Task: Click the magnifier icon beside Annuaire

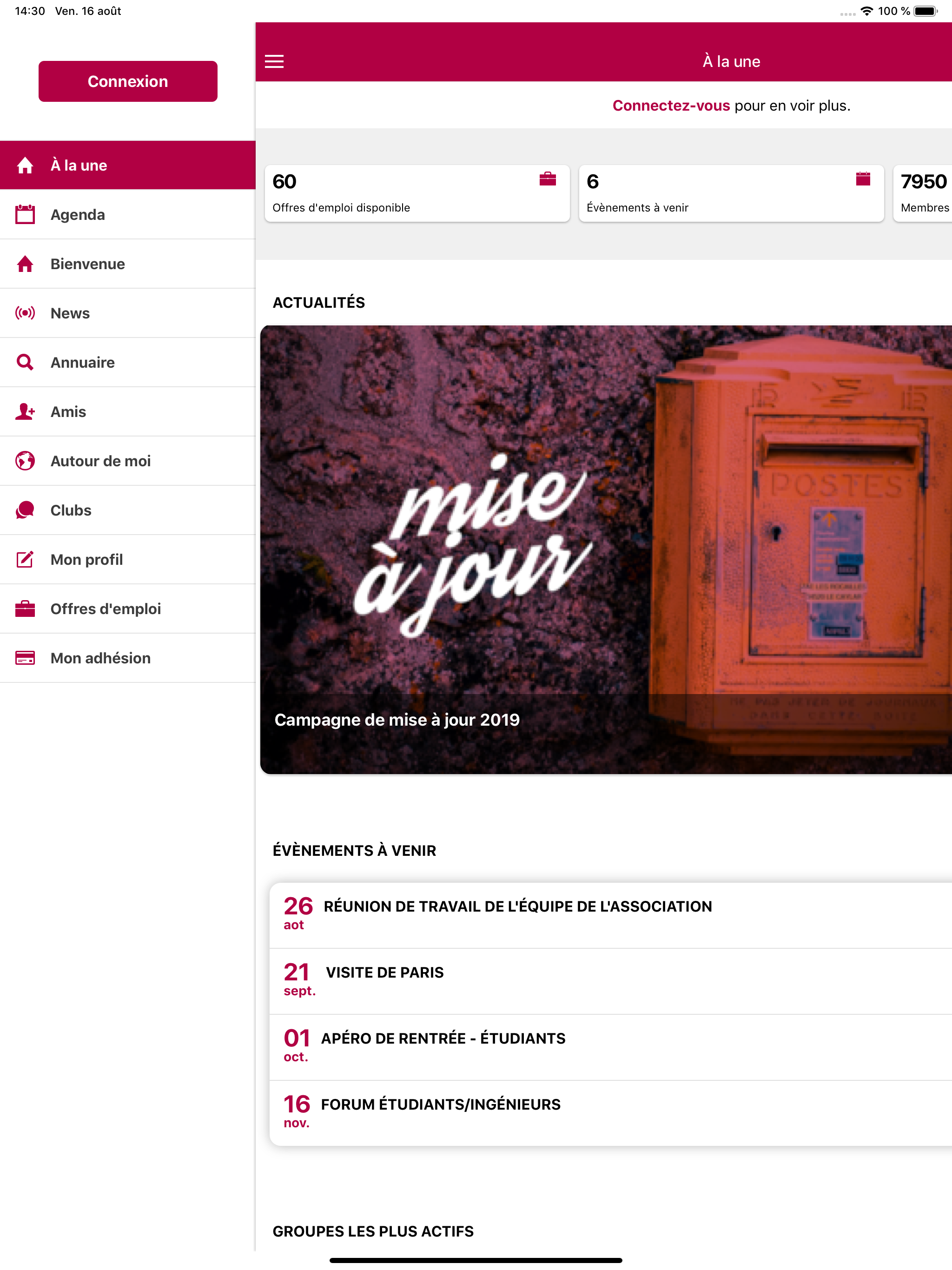Action: tap(25, 362)
